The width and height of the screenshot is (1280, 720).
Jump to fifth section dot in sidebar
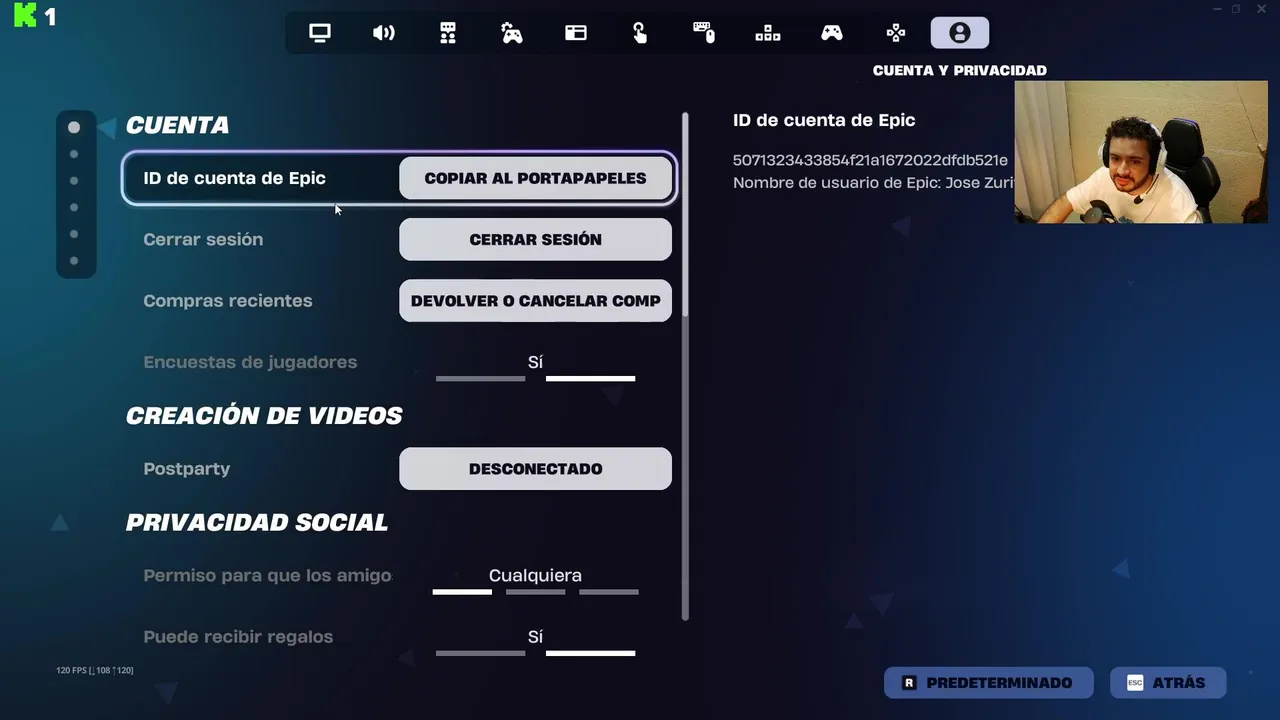click(74, 234)
